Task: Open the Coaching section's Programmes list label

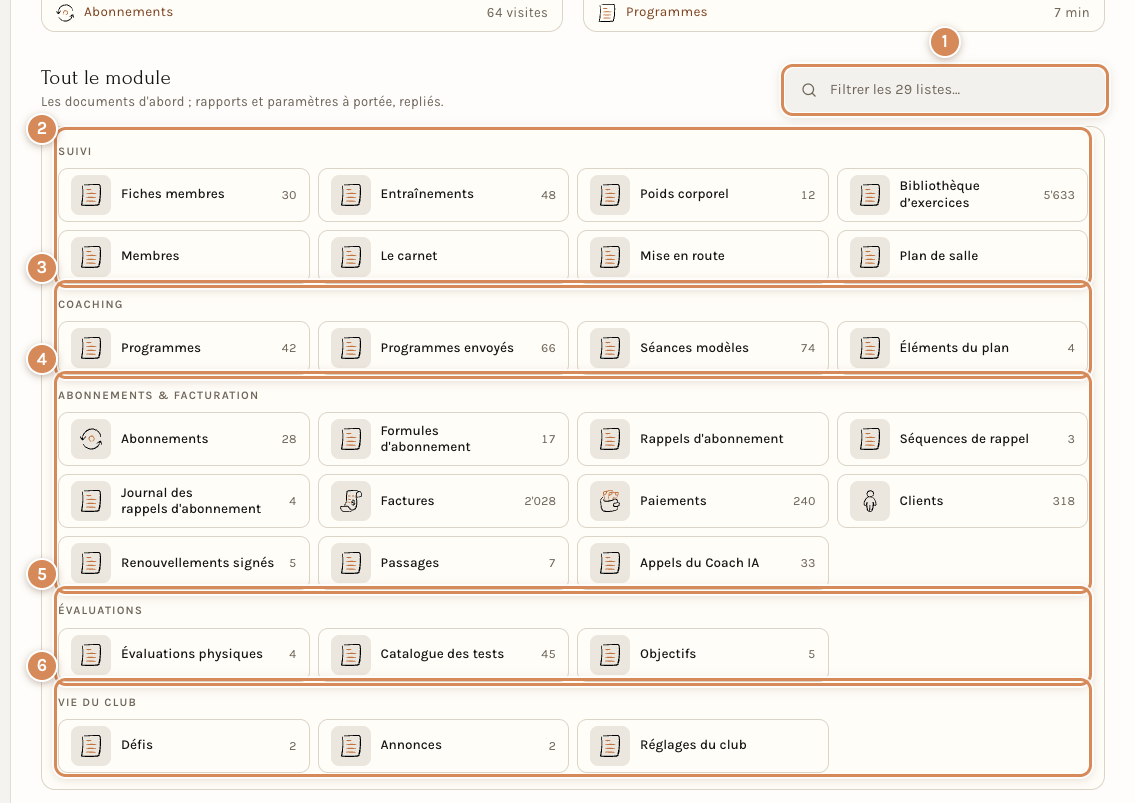Action: [x=161, y=348]
